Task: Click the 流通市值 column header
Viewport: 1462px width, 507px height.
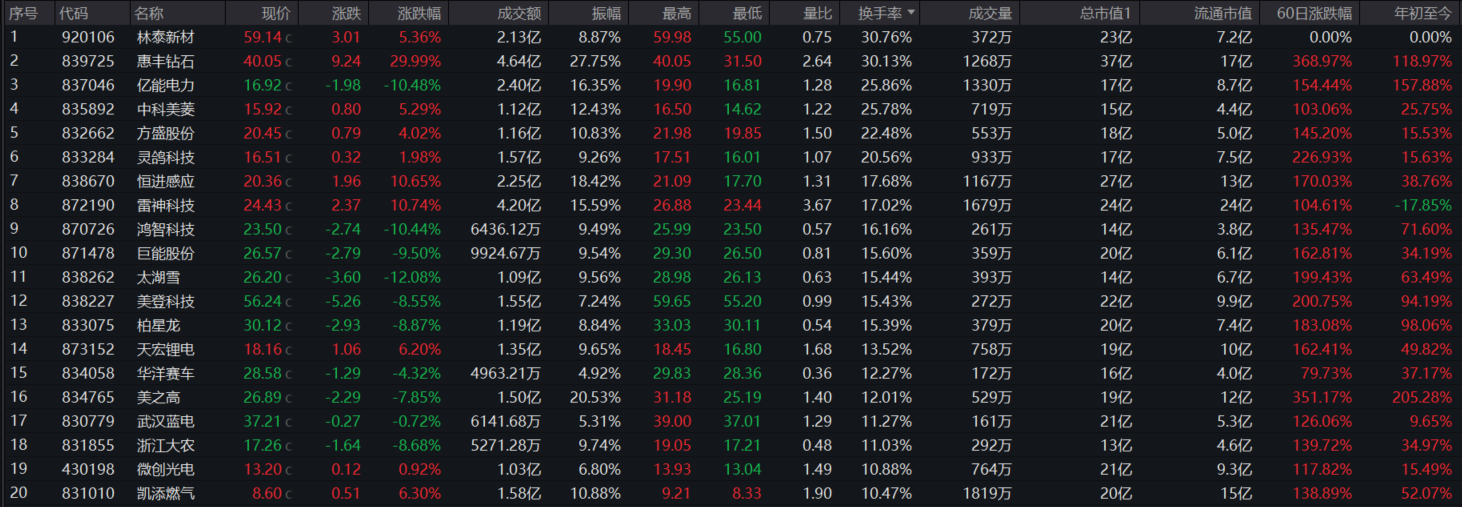Action: [1223, 14]
